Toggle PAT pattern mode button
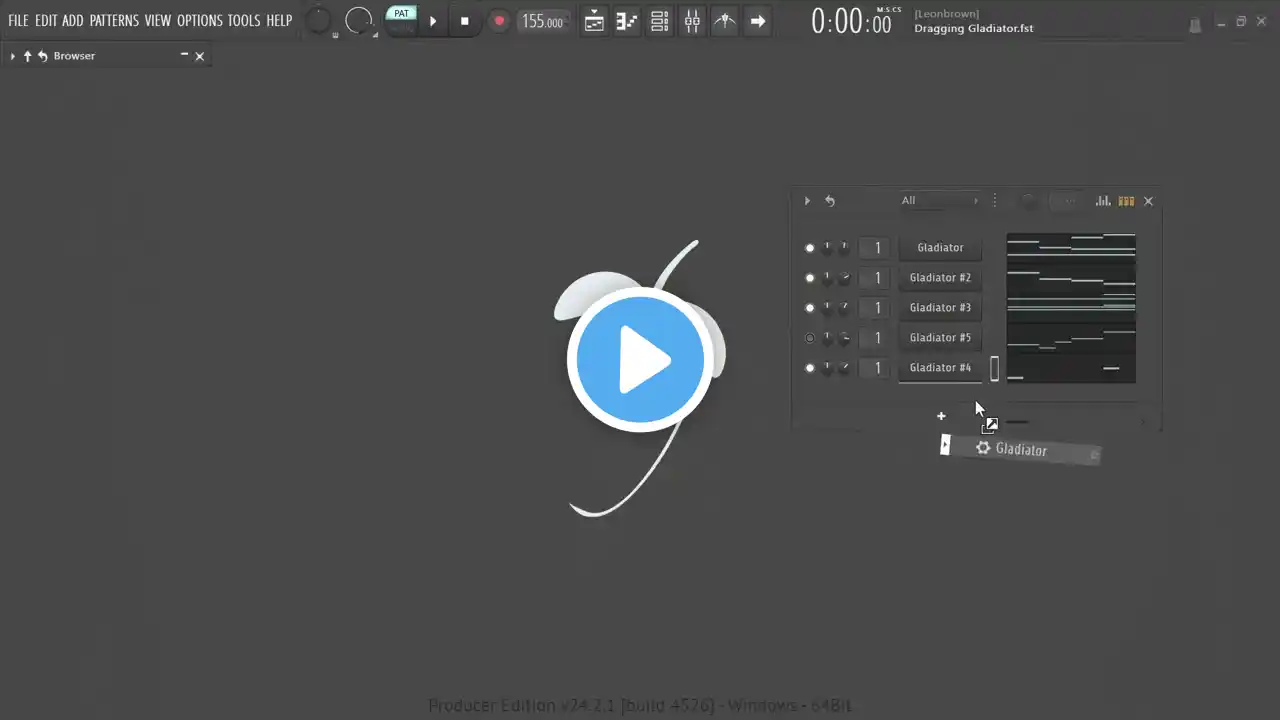The image size is (1280, 720). 401,14
